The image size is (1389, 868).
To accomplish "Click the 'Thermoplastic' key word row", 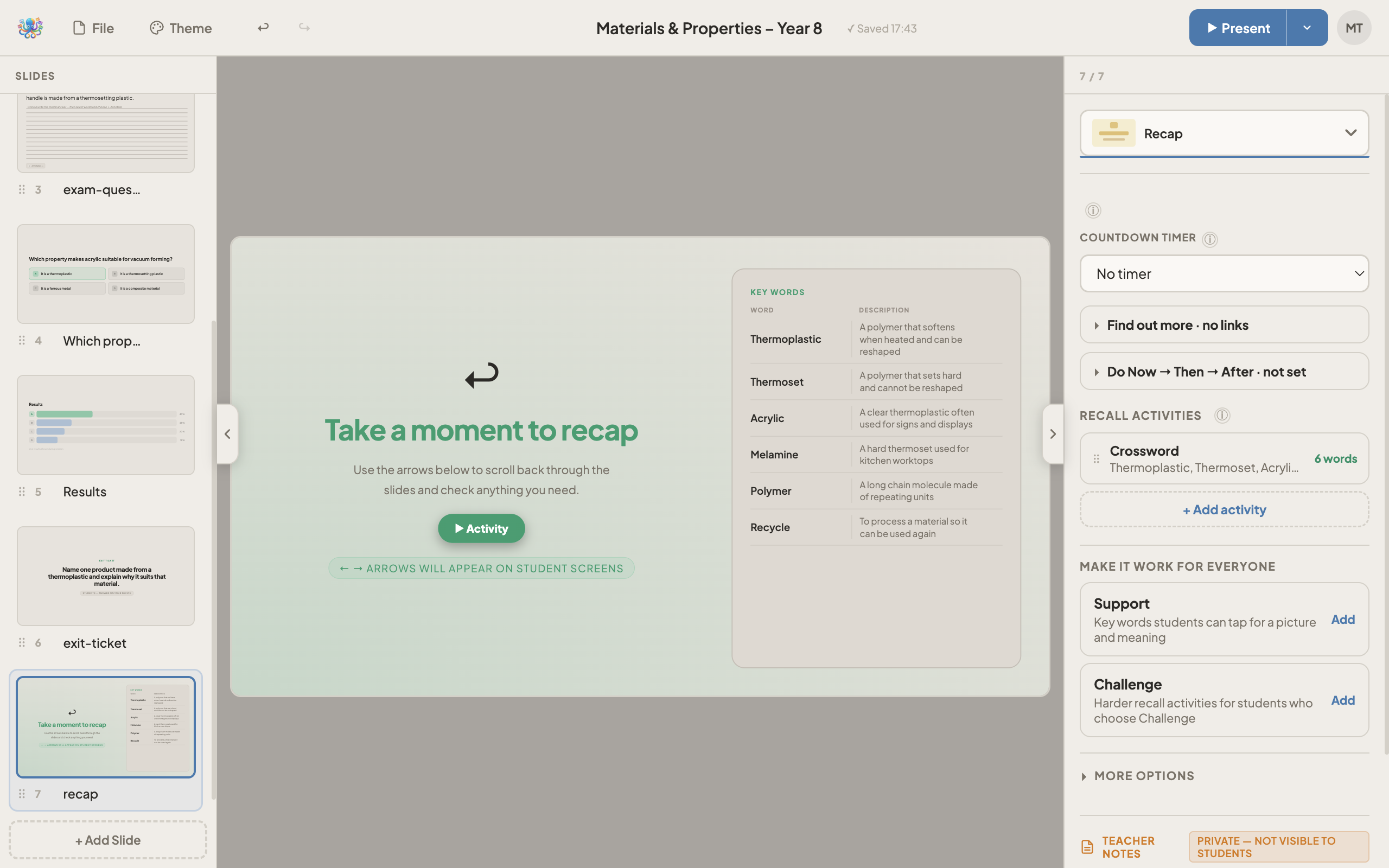I will tap(876, 339).
